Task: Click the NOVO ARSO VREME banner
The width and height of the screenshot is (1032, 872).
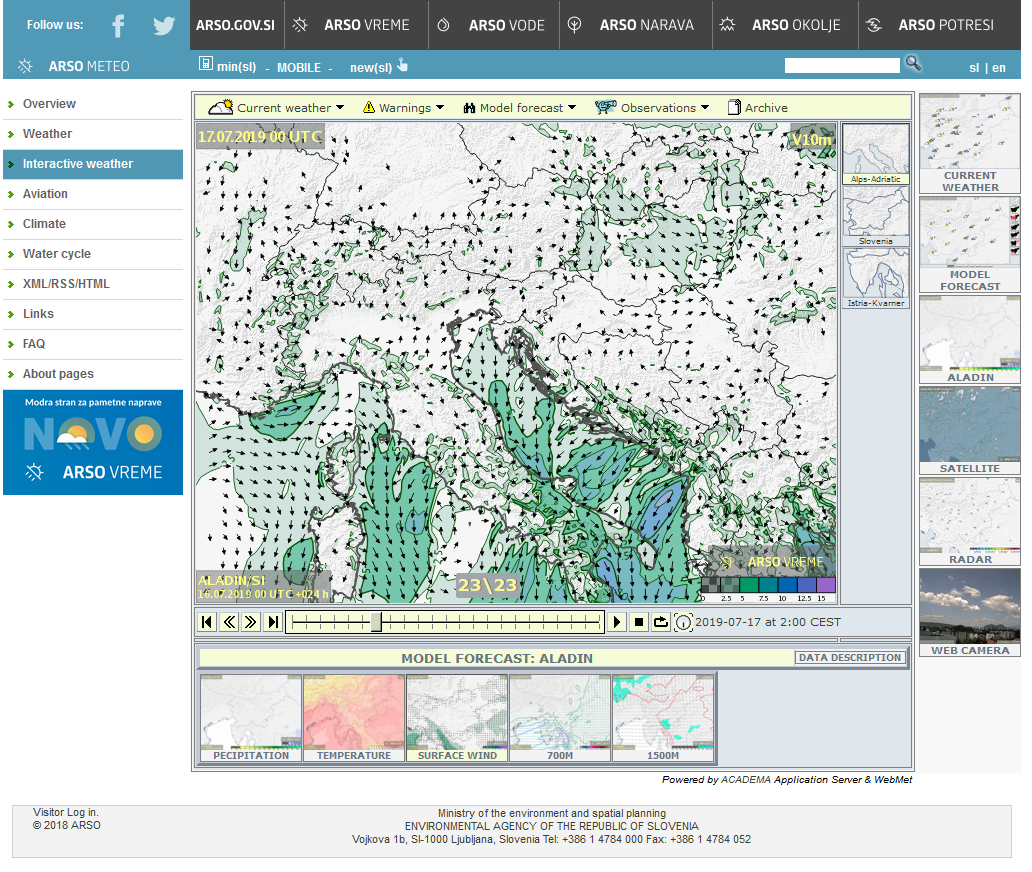Action: [93, 442]
